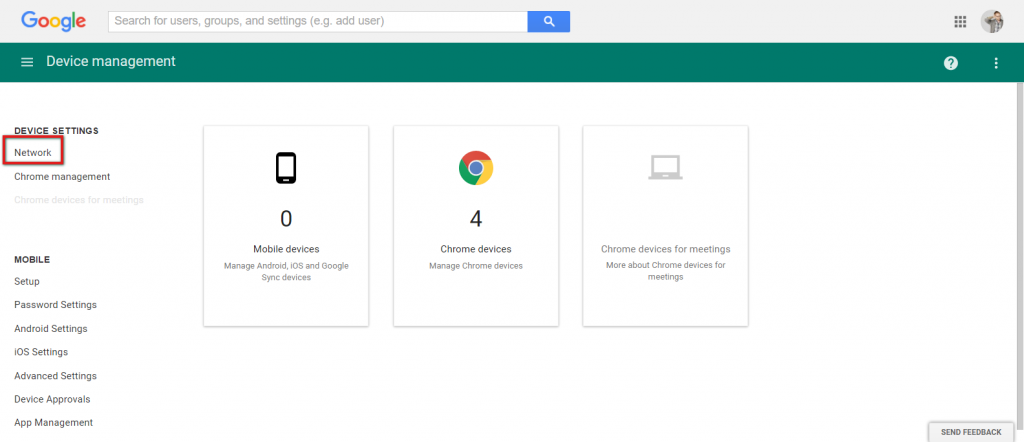Click the Send Feedback button
Image resolution: width=1024 pixels, height=442 pixels.
[x=971, y=432]
